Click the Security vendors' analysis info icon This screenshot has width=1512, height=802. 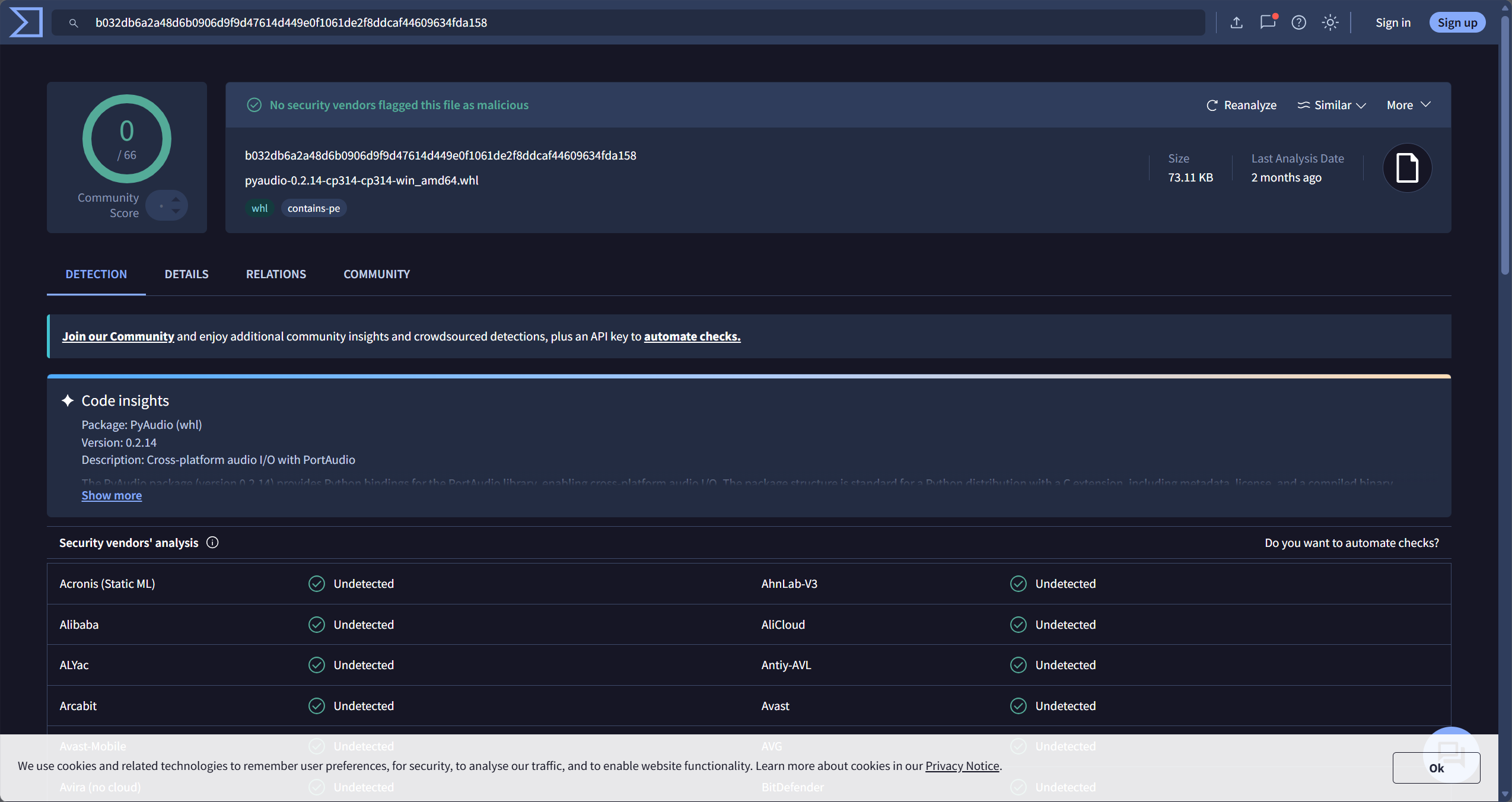coord(212,542)
